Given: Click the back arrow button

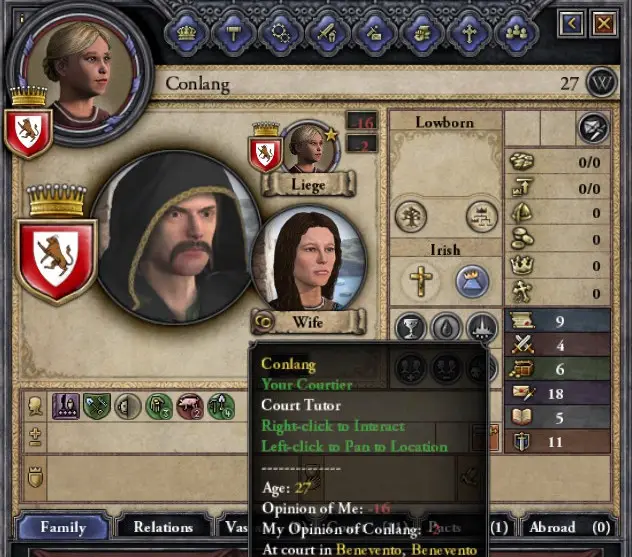Looking at the screenshot, I should (572, 23).
